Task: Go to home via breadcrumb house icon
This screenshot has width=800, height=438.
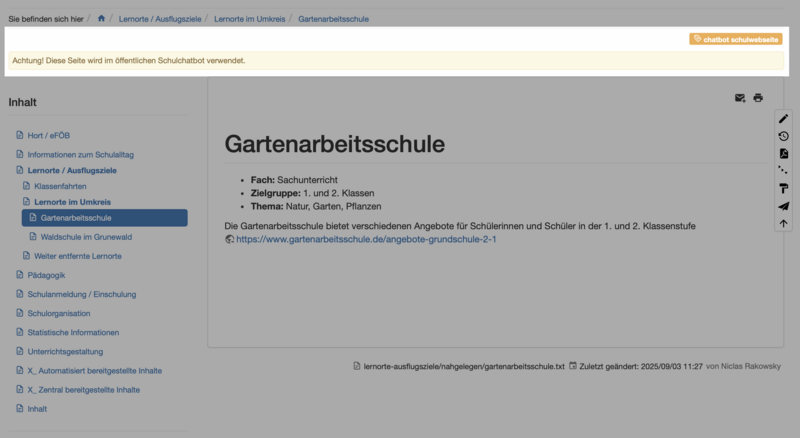Action: (x=101, y=18)
